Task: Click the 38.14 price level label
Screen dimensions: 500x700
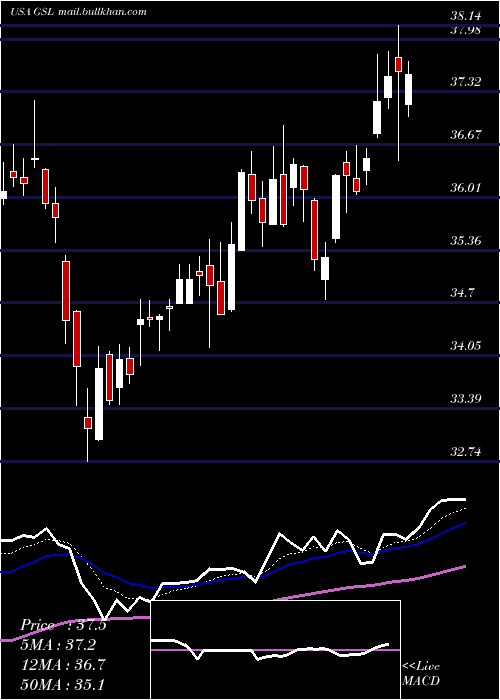Action: coord(465,17)
